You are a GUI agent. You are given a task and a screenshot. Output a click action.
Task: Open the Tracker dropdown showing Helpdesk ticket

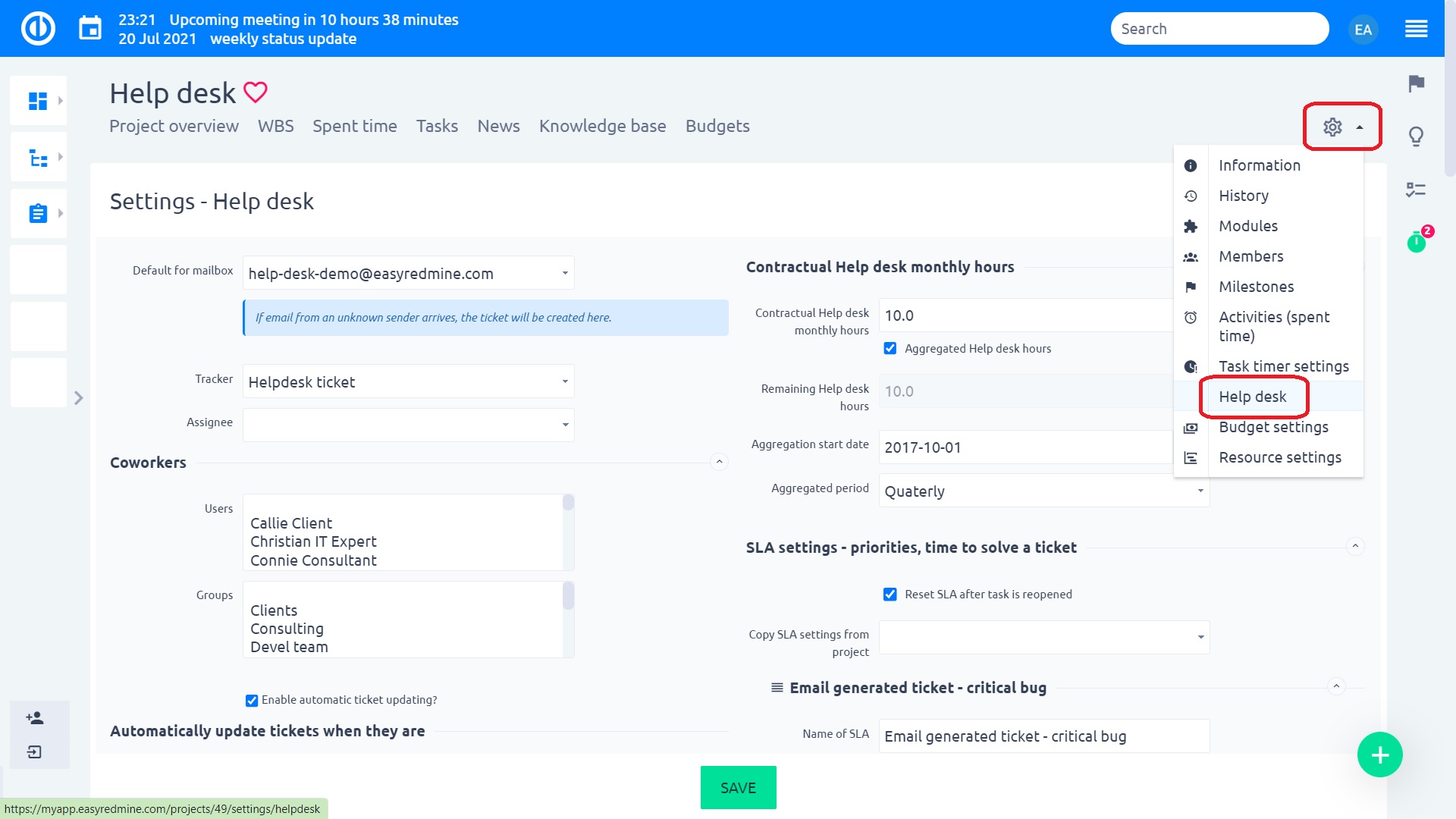(x=408, y=381)
